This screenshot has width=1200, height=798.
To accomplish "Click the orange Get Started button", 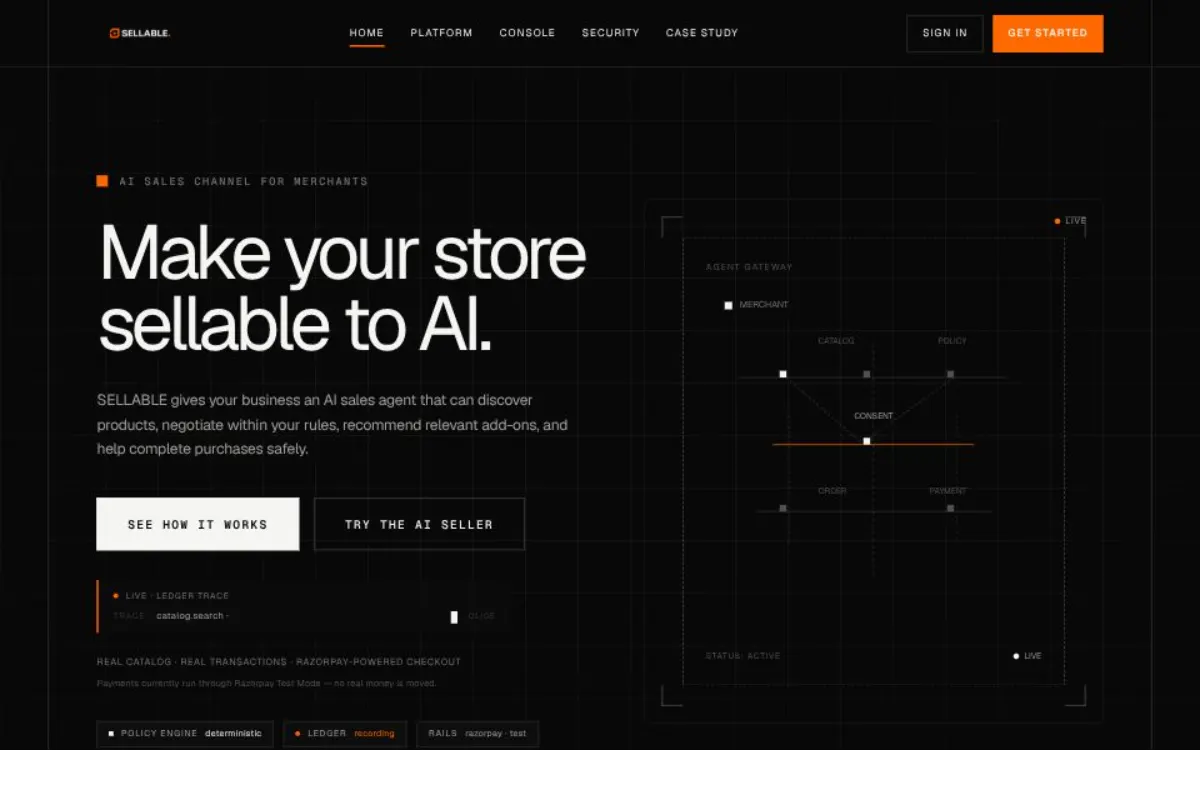I will pyautogui.click(x=1048, y=33).
